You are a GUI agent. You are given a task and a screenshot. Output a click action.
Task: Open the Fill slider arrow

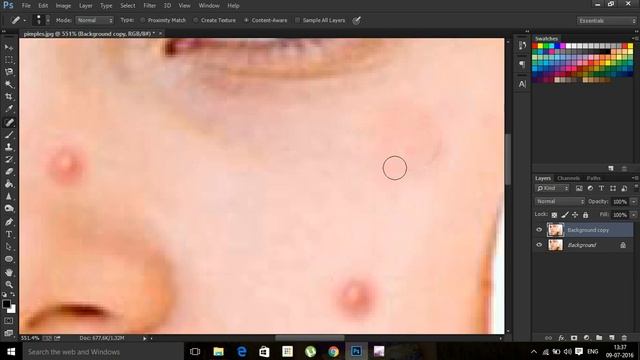633,215
